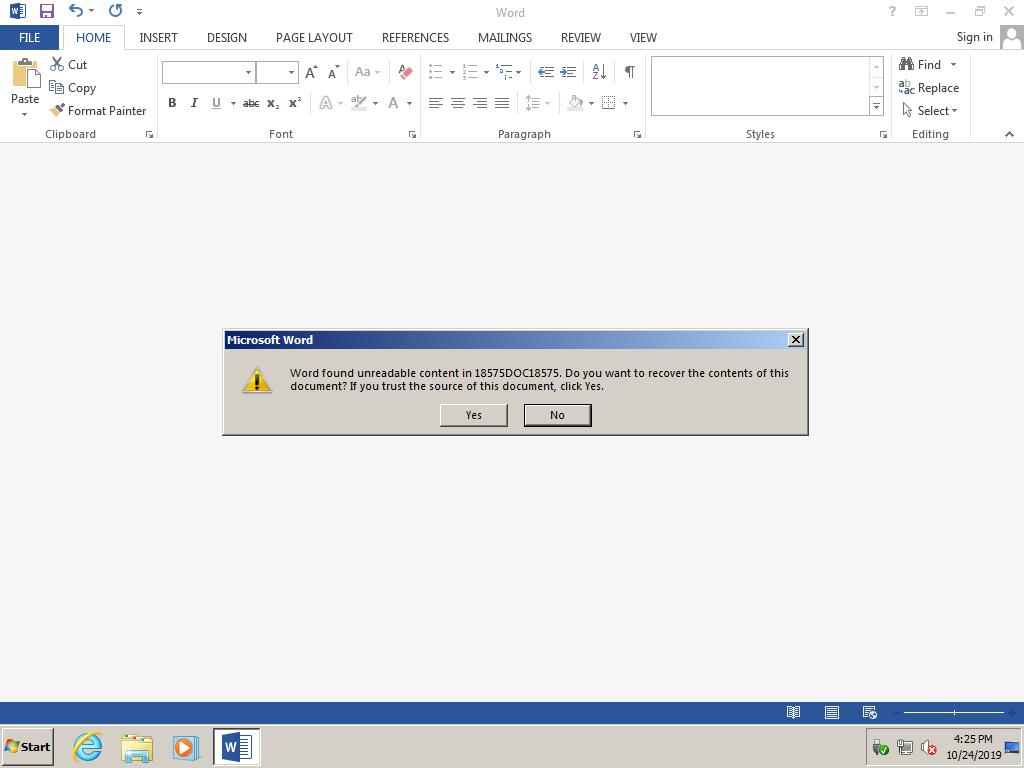Toggle Italic formatting
This screenshot has height=768, width=1024.
coord(194,103)
